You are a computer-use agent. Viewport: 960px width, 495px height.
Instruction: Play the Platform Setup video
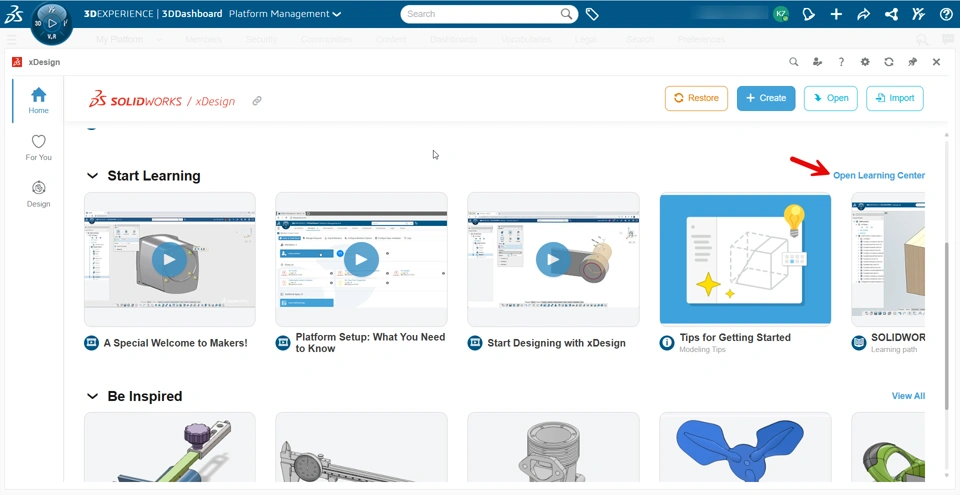[361, 259]
